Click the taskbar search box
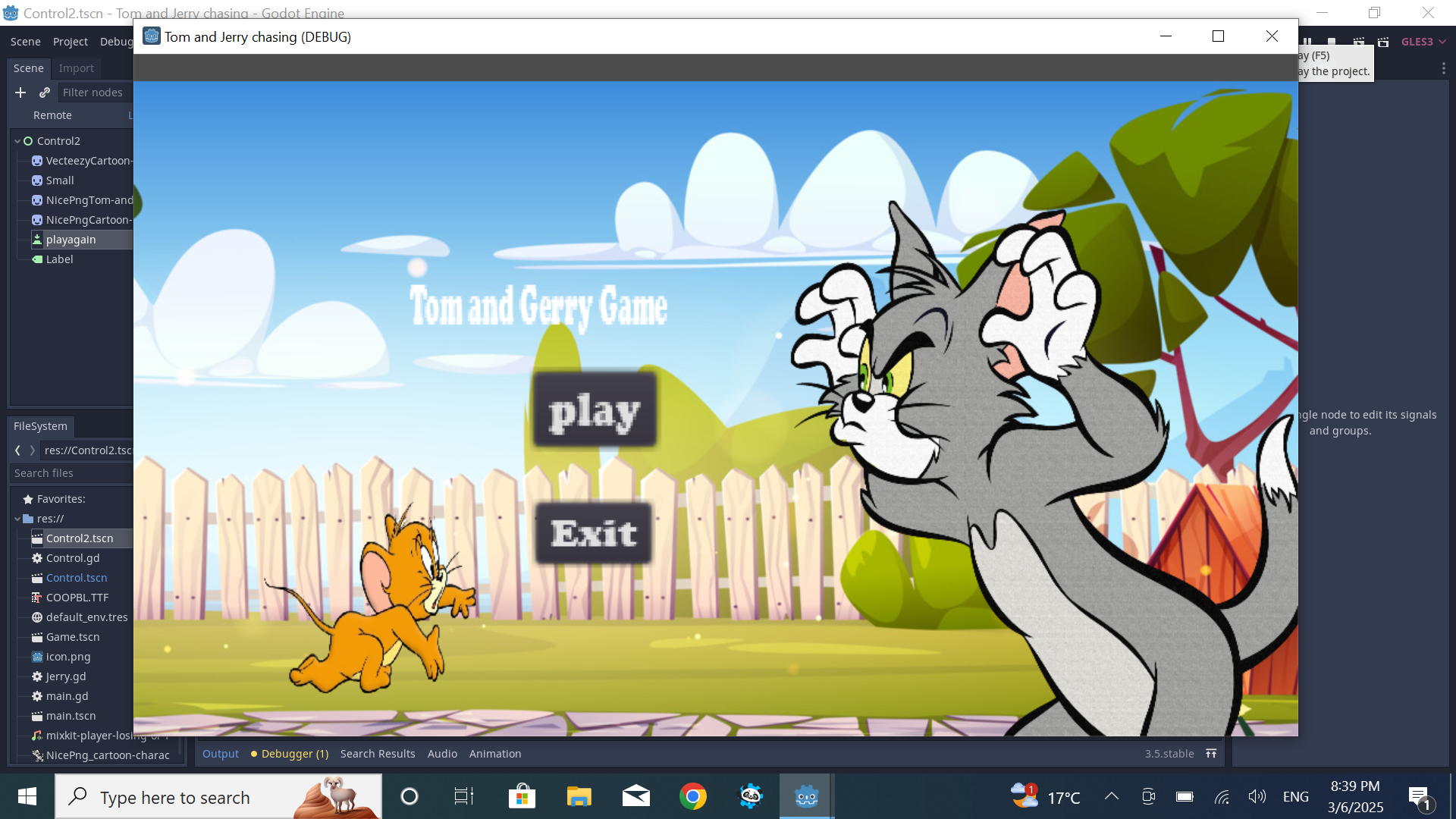This screenshot has height=819, width=1456. (218, 796)
